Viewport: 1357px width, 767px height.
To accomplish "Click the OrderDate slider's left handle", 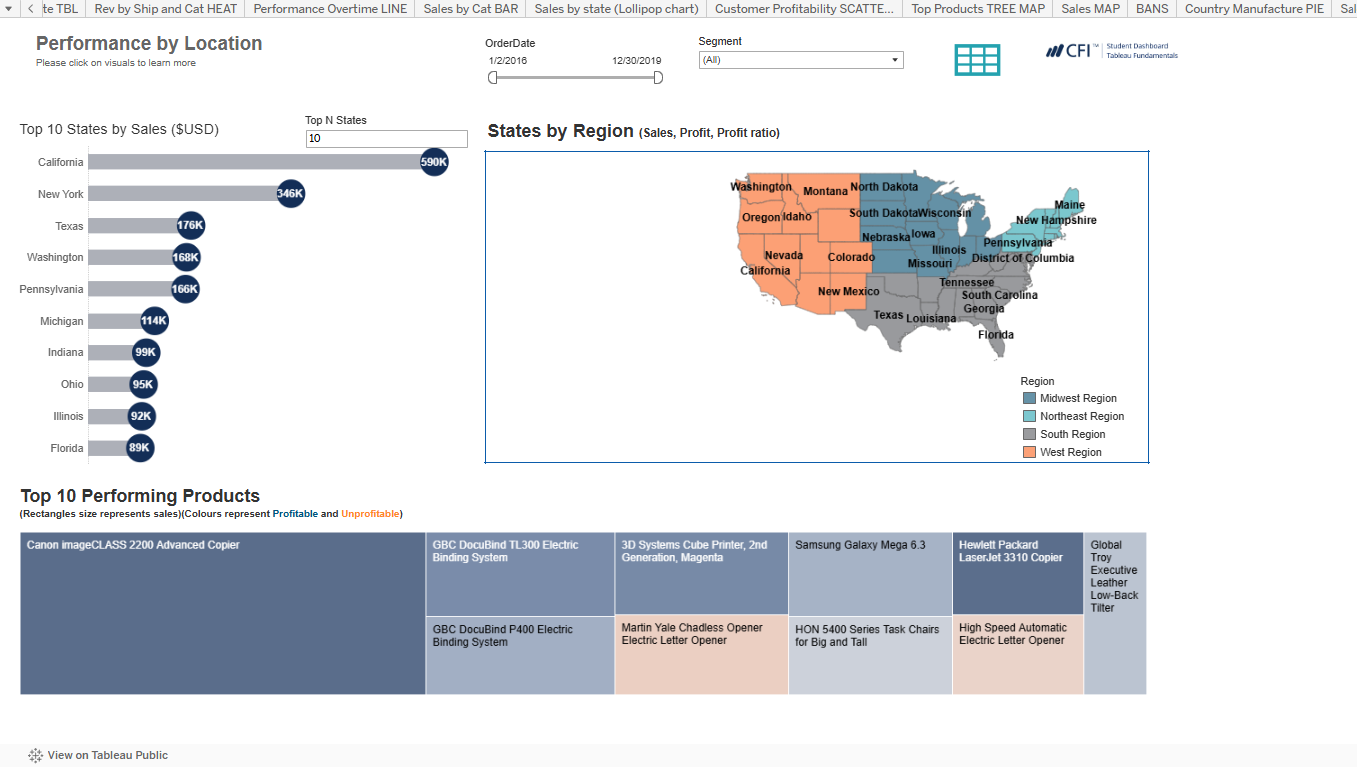I will (x=493, y=78).
